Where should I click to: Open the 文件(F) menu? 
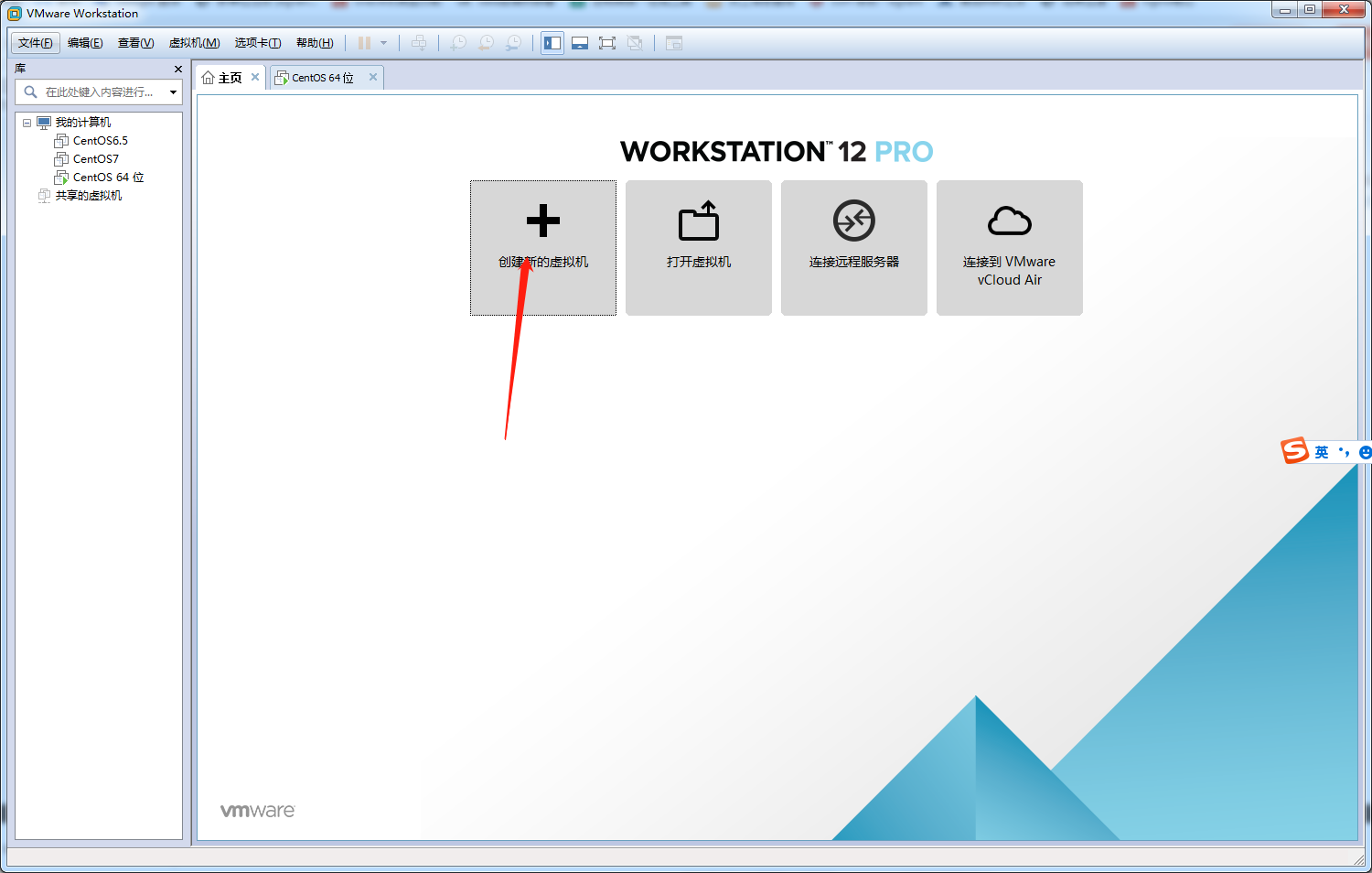pos(36,43)
